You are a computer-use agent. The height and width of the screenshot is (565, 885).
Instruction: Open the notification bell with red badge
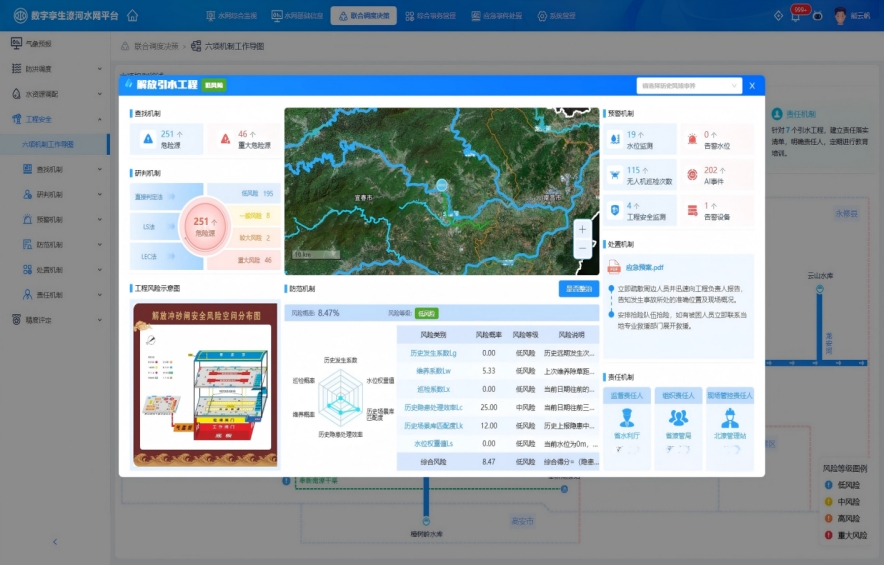pyautogui.click(x=798, y=16)
